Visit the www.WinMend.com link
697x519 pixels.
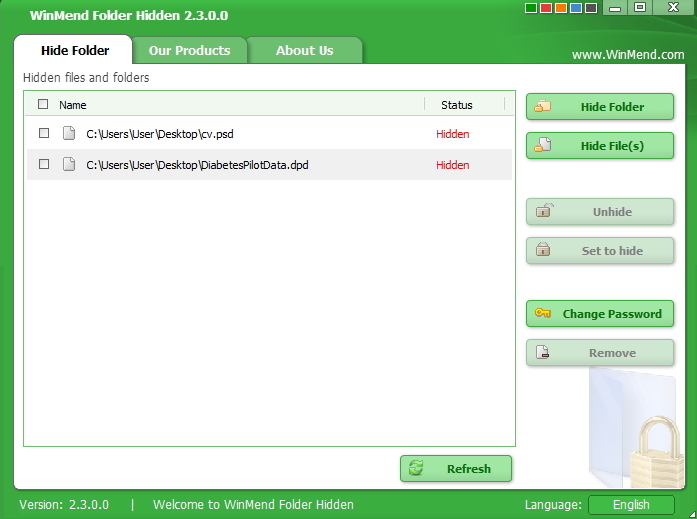628,55
